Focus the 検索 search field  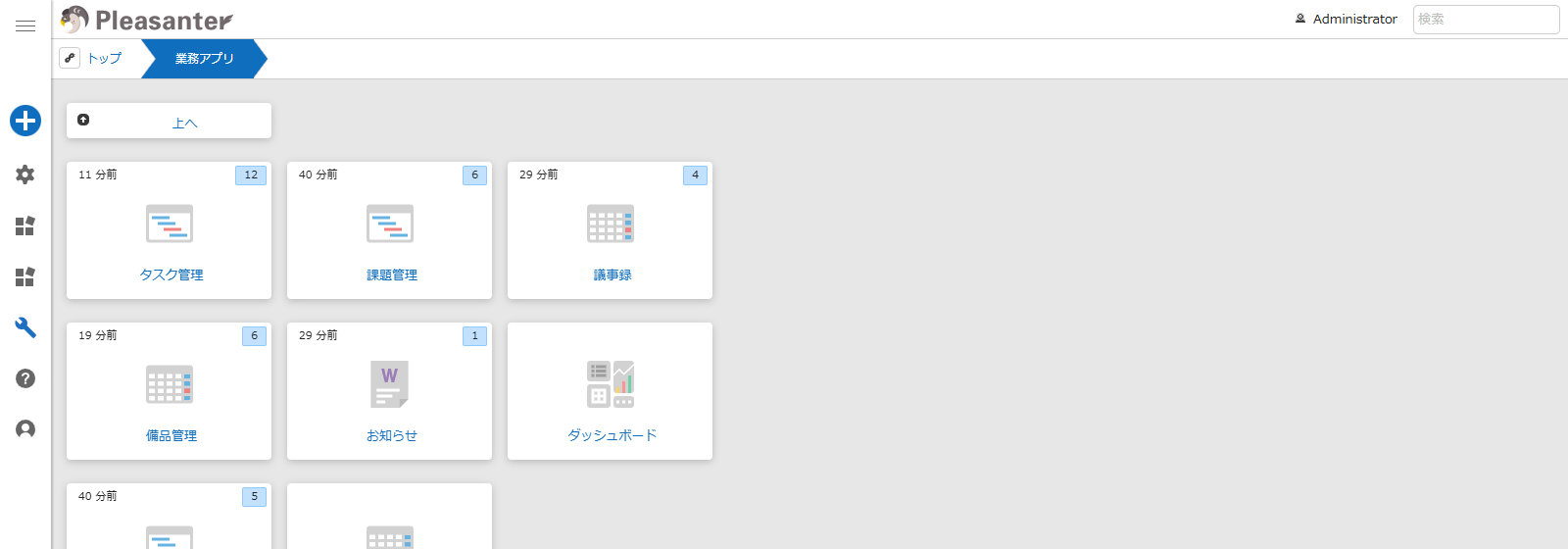point(1486,20)
